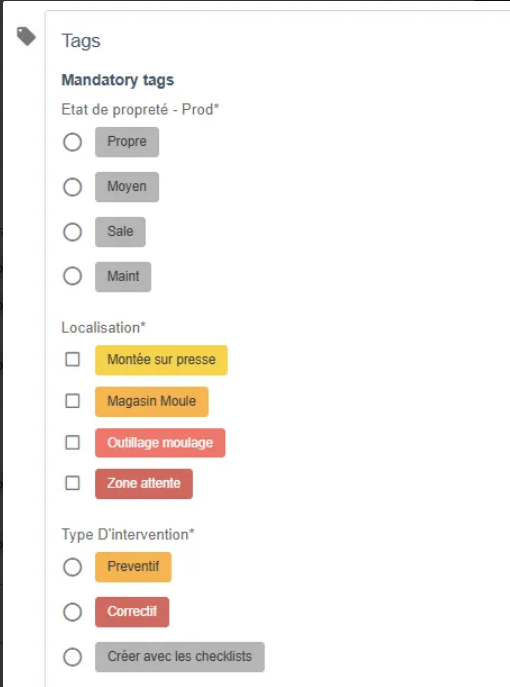Select the Propre radio button
510x687 pixels.
click(x=72, y=142)
